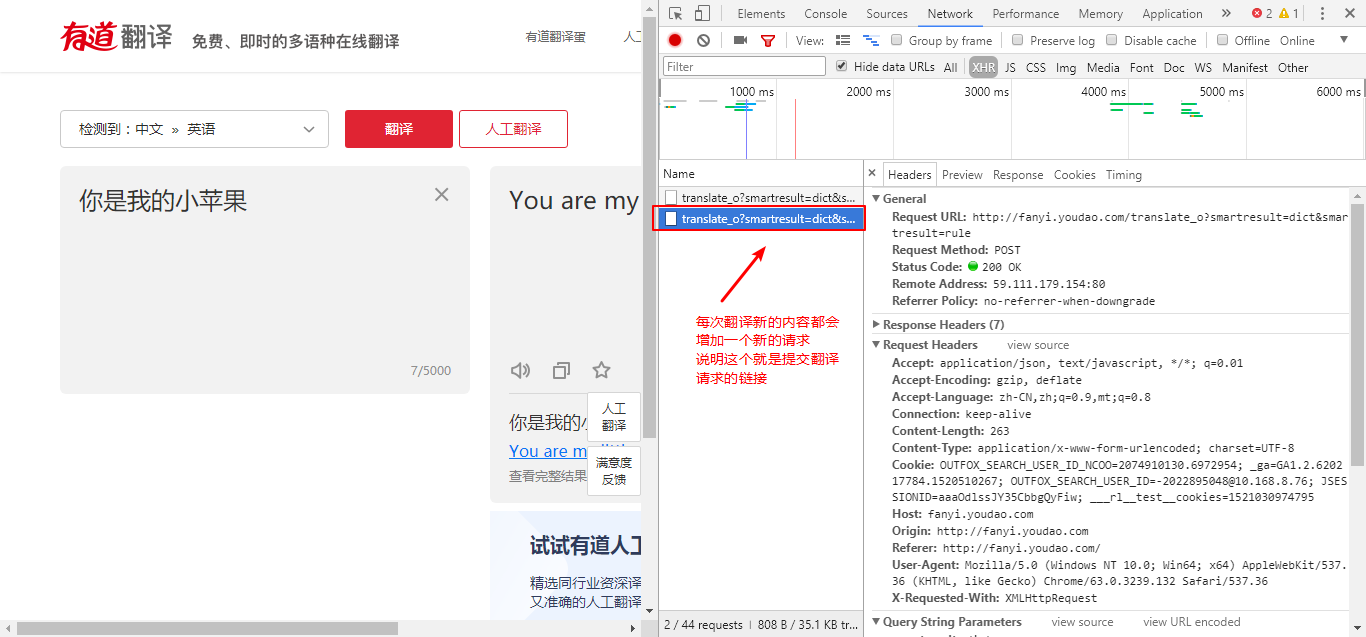This screenshot has width=1366, height=637.
Task: Enable Disable cache checkbox
Action: point(1112,40)
